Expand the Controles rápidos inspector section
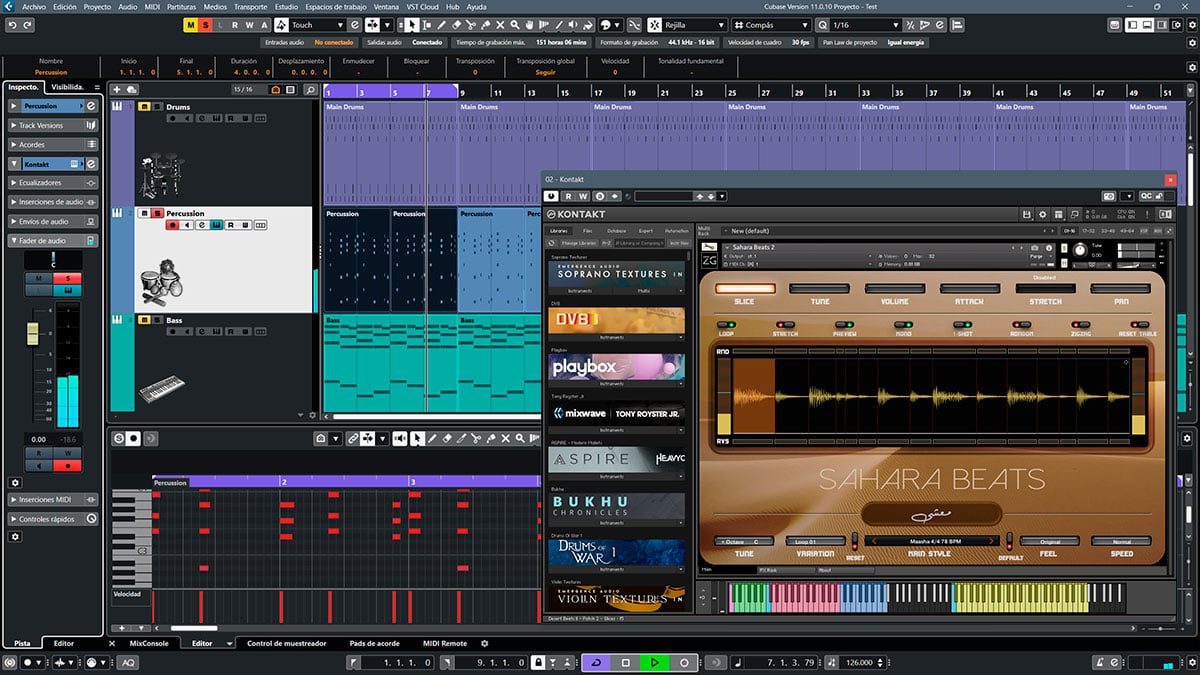This screenshot has height=675, width=1200. [53, 519]
